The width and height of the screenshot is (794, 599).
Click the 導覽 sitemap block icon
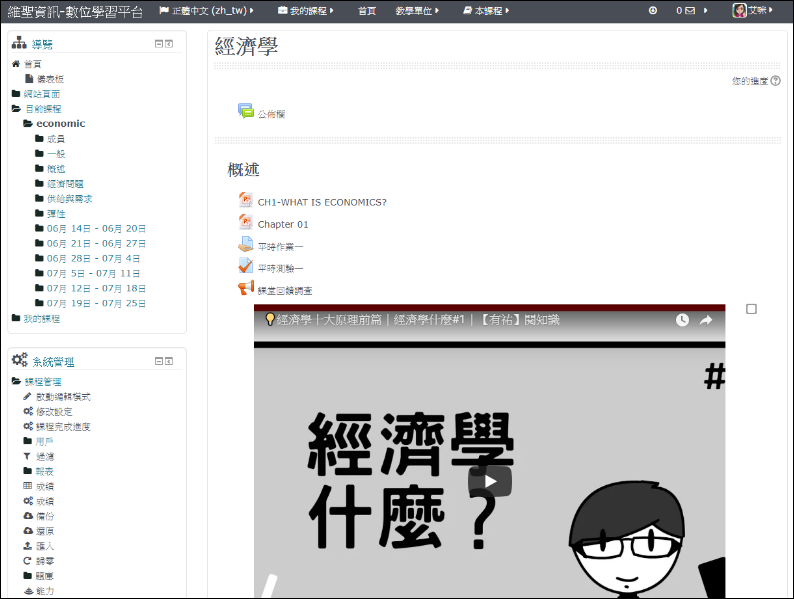(19, 43)
